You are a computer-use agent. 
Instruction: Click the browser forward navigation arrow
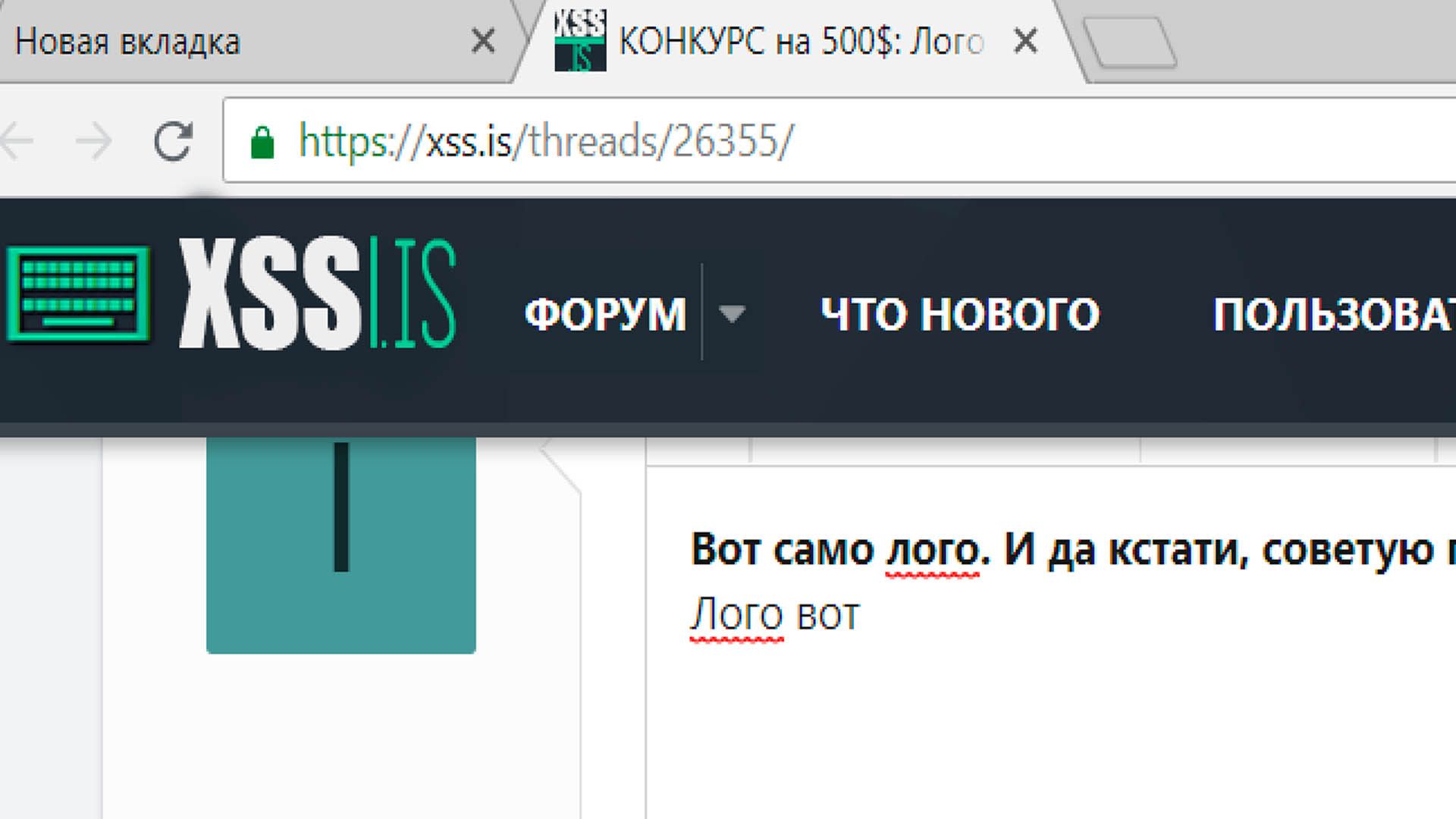tap(91, 139)
